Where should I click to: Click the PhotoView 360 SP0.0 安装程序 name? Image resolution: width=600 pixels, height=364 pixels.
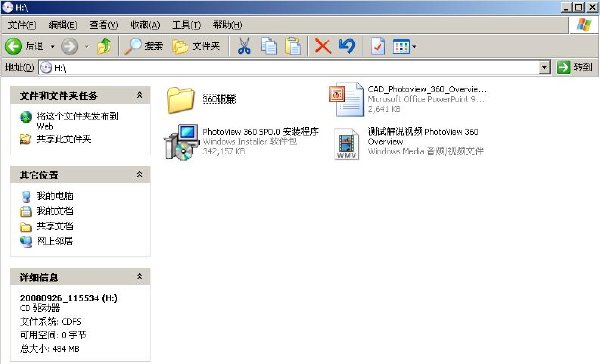[x=260, y=132]
